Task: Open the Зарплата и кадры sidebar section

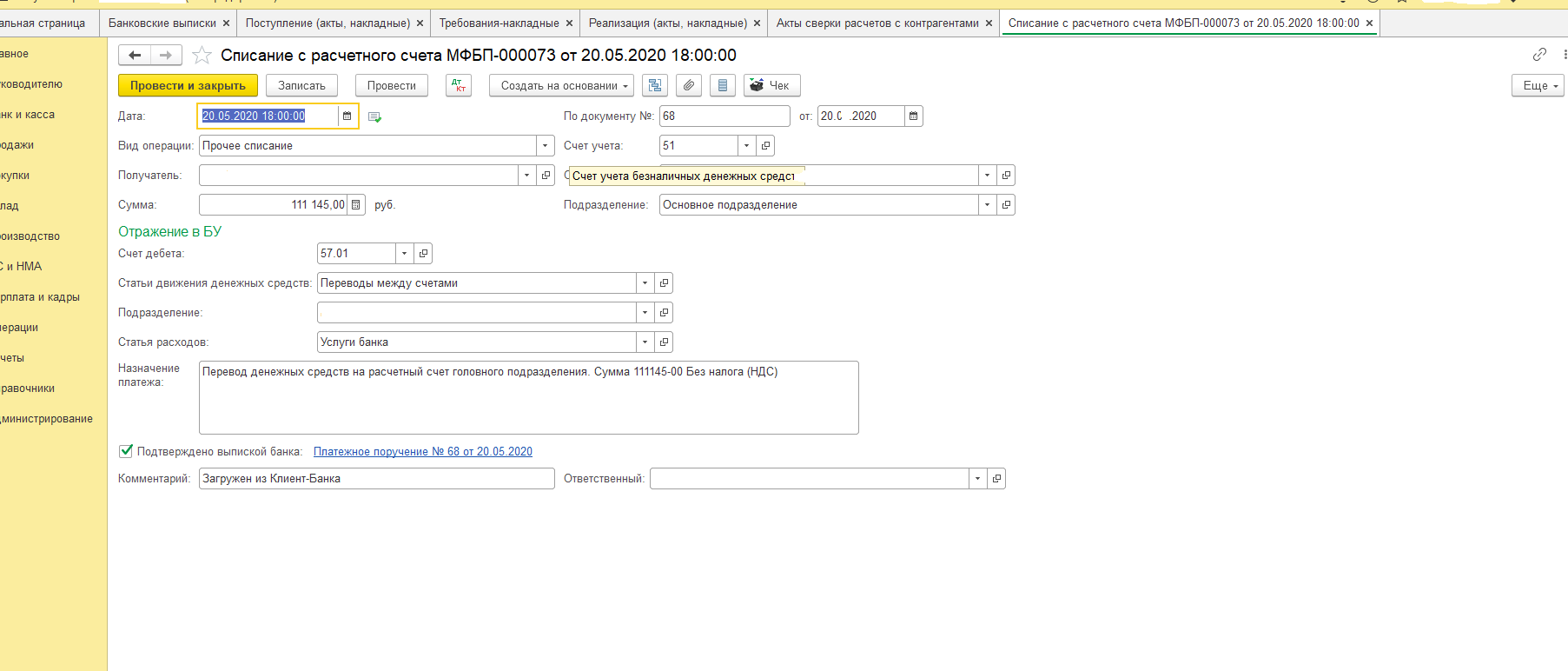Action: [40, 297]
